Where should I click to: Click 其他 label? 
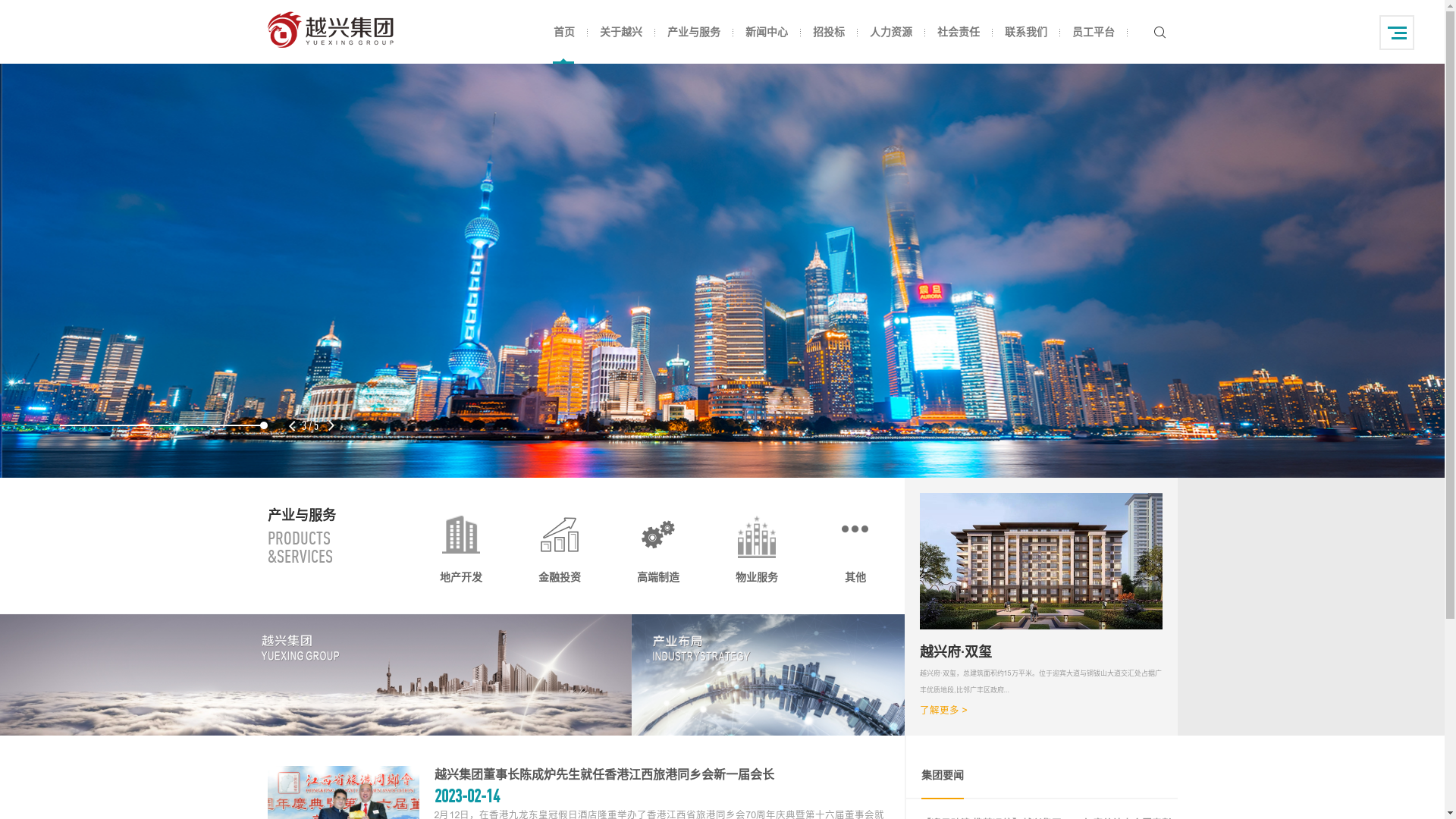pyautogui.click(x=855, y=578)
